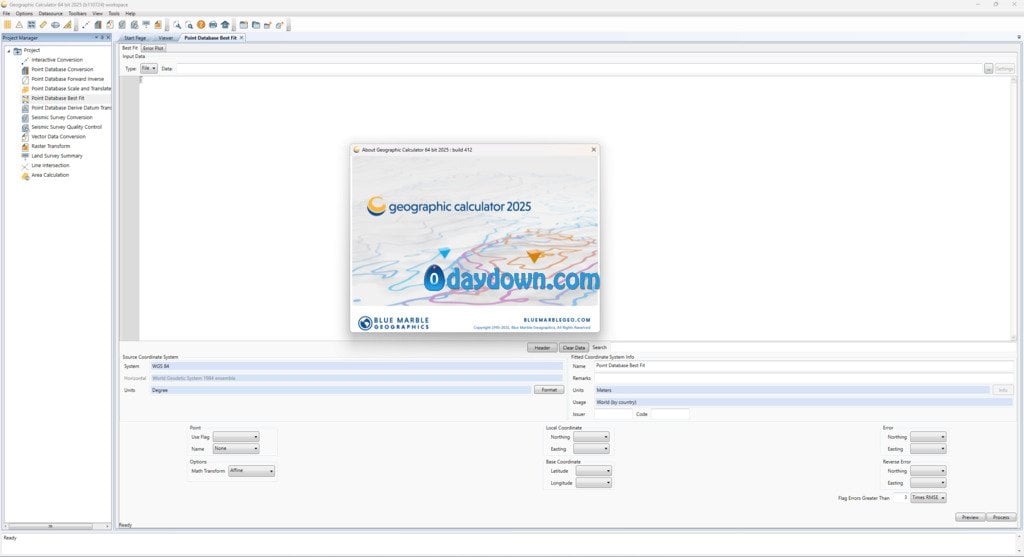1024x557 pixels.
Task: Select Seismic Survey Conversion in the project tree
Action: [x=62, y=118]
